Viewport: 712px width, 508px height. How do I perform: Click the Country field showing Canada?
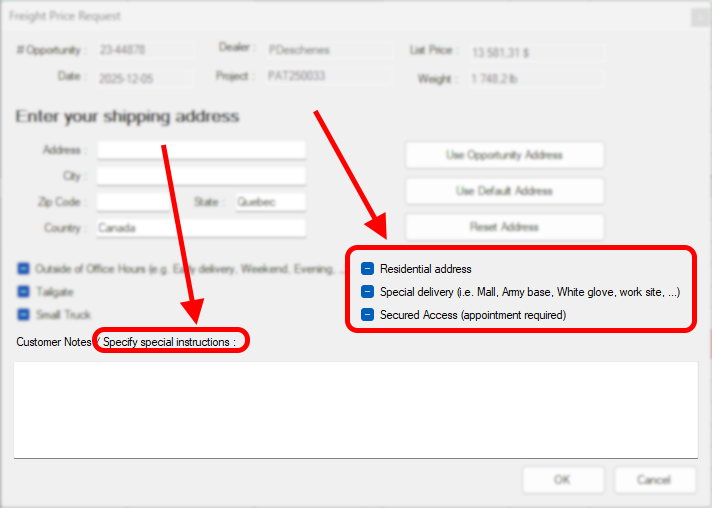pyautogui.click(x=200, y=228)
